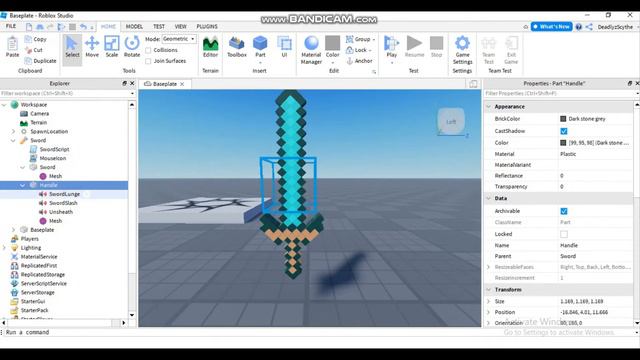Switch to the TEST tab

(159, 27)
